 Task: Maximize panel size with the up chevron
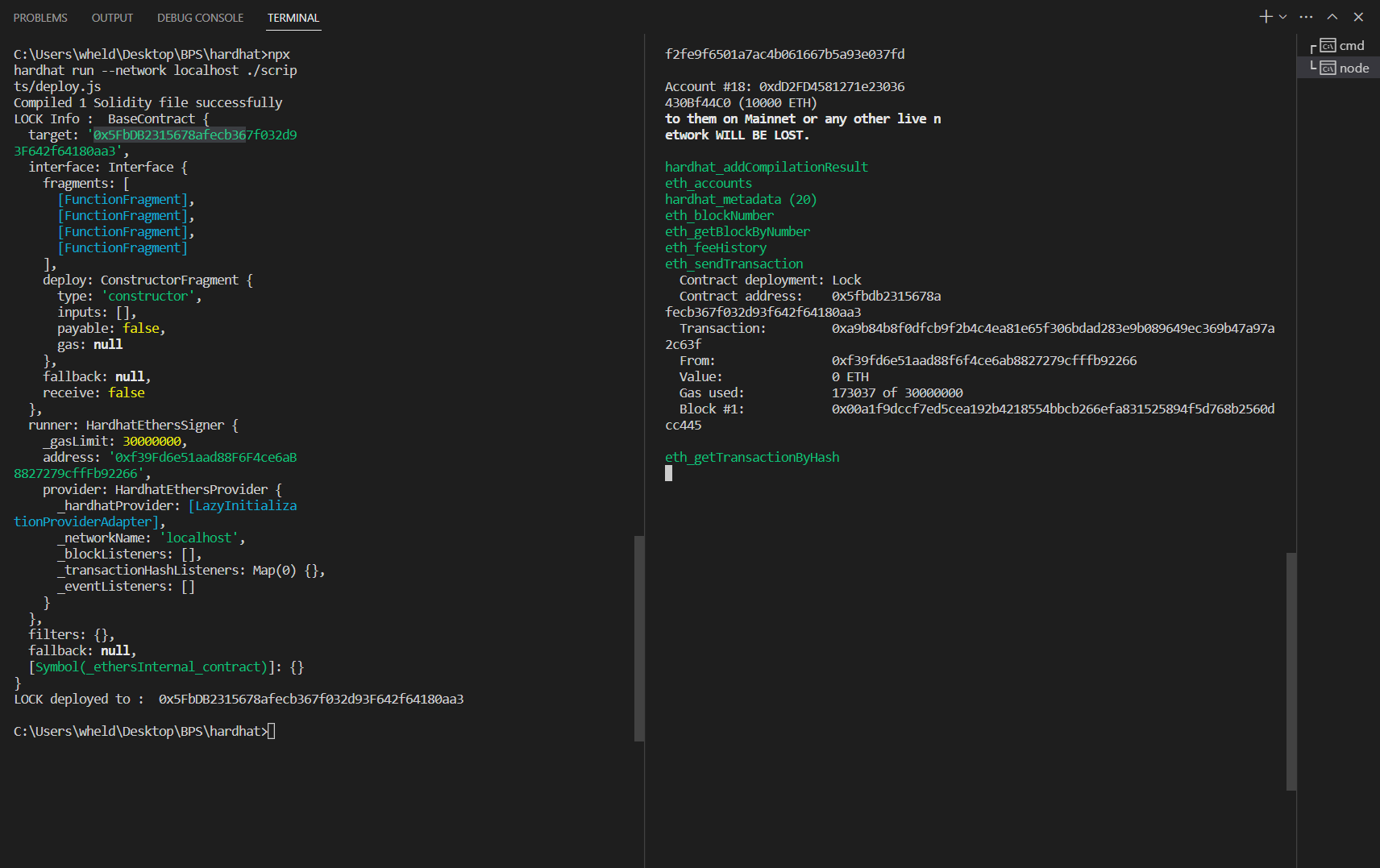pyautogui.click(x=1332, y=17)
